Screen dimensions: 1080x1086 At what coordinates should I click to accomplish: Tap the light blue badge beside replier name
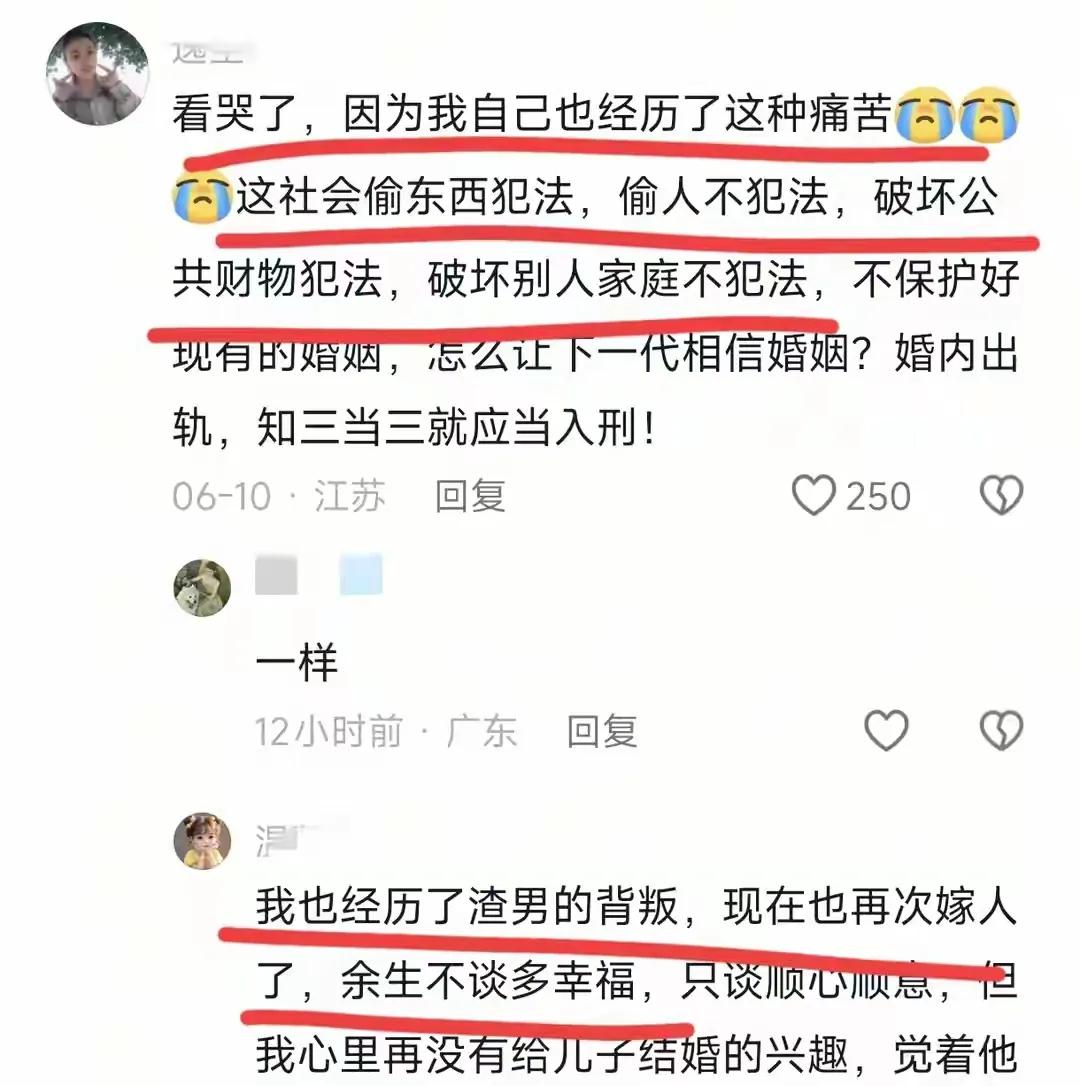[x=361, y=574]
